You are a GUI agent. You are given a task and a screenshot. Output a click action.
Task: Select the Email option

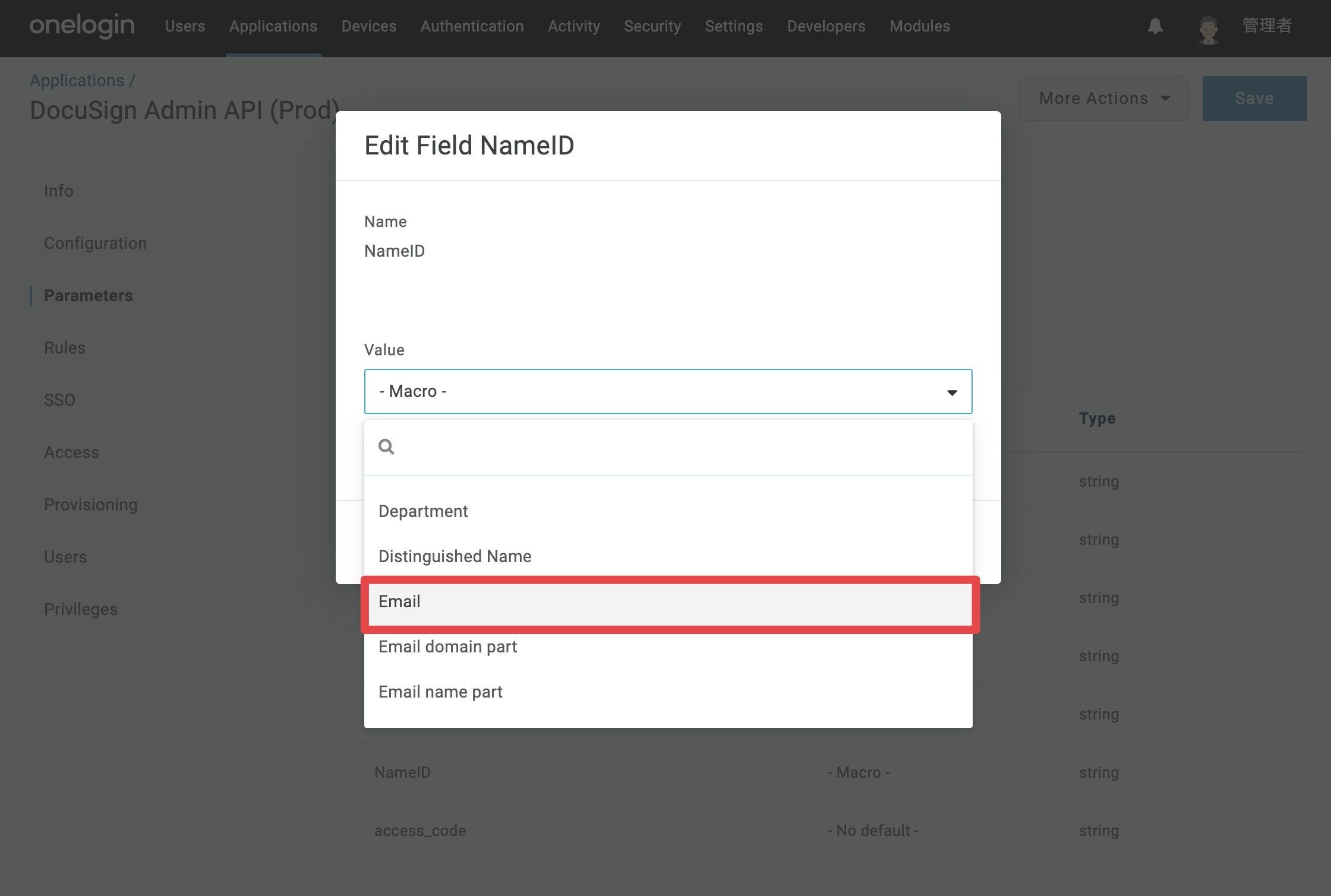pyautogui.click(x=668, y=602)
